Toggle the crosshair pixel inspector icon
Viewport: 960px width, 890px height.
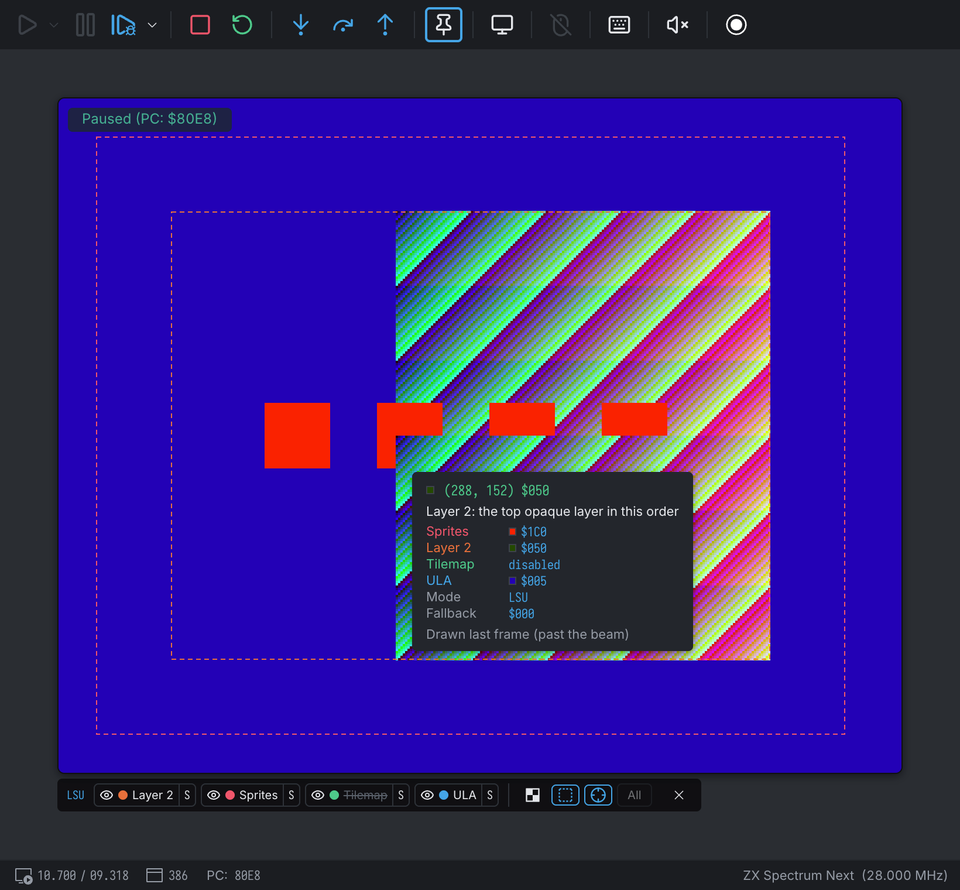(598, 795)
